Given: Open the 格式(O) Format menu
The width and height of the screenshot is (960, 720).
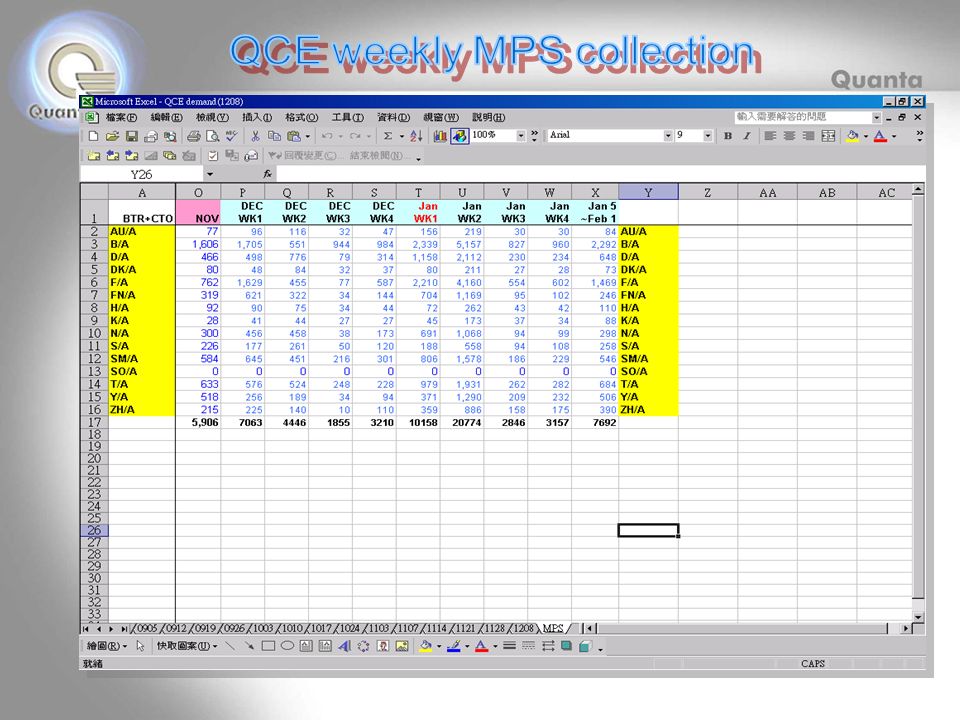Looking at the screenshot, I should [302, 118].
